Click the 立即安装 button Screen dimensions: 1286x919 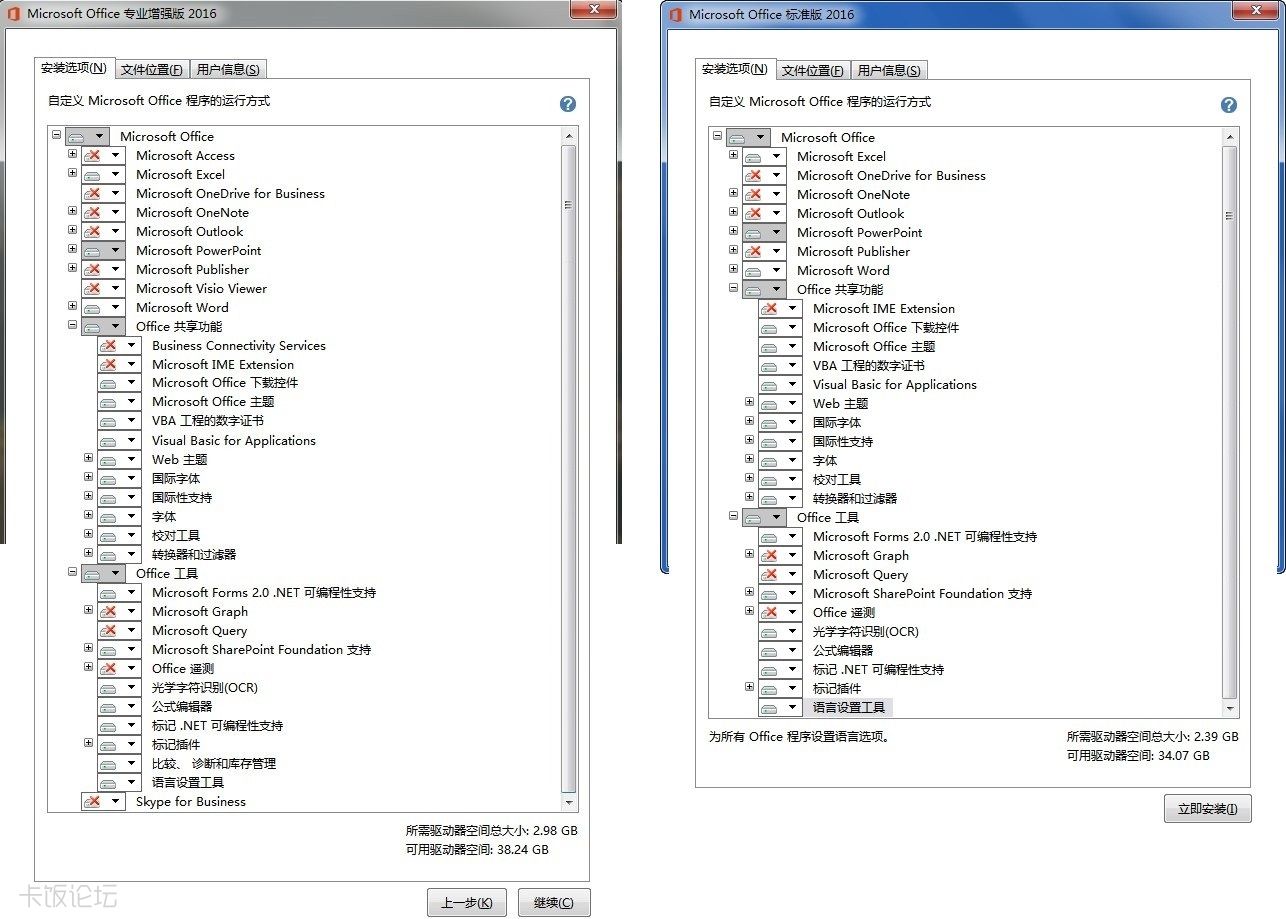[1208, 809]
